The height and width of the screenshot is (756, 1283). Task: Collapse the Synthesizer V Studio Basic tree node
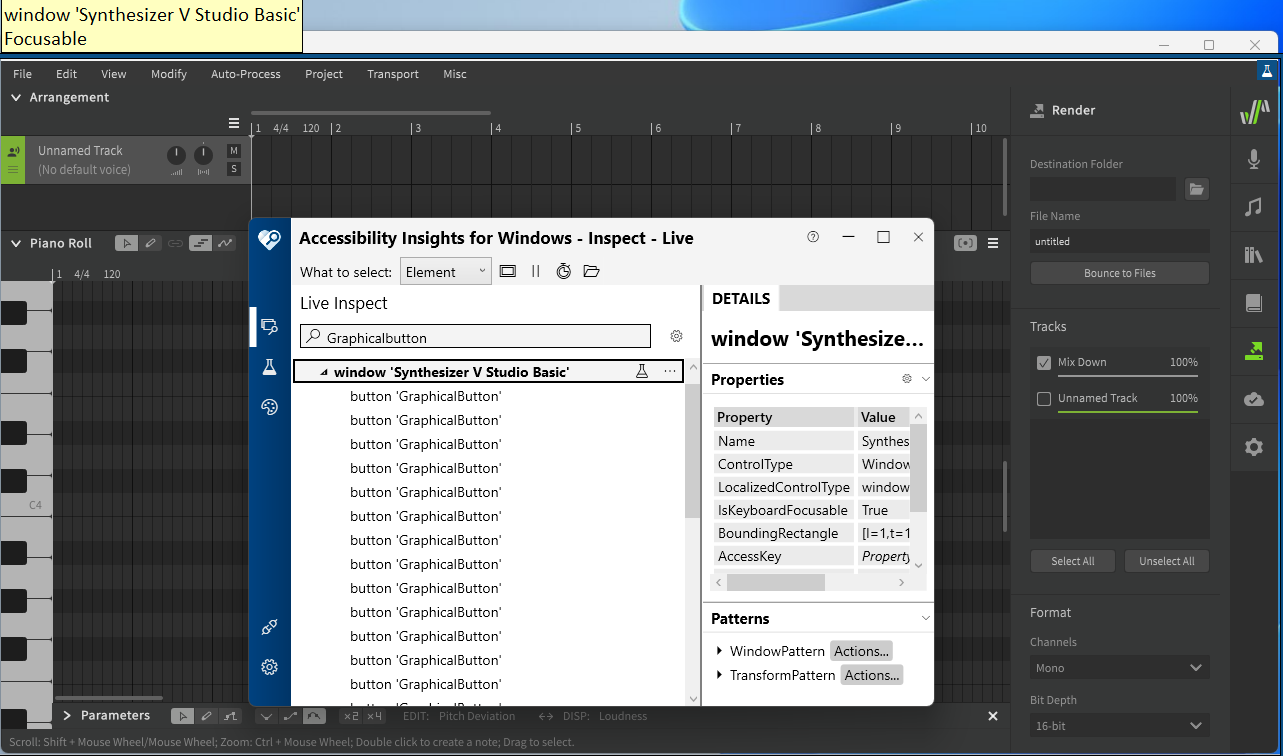point(323,372)
